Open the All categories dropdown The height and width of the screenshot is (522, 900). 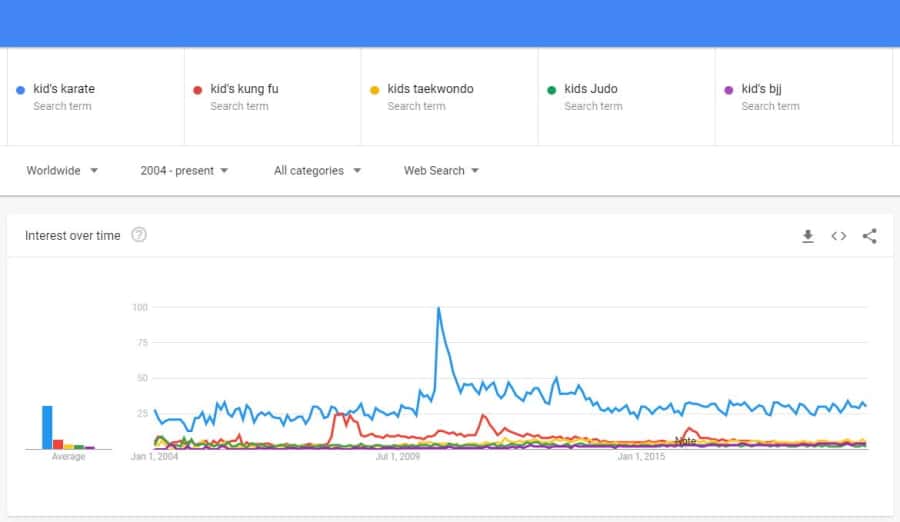point(317,171)
